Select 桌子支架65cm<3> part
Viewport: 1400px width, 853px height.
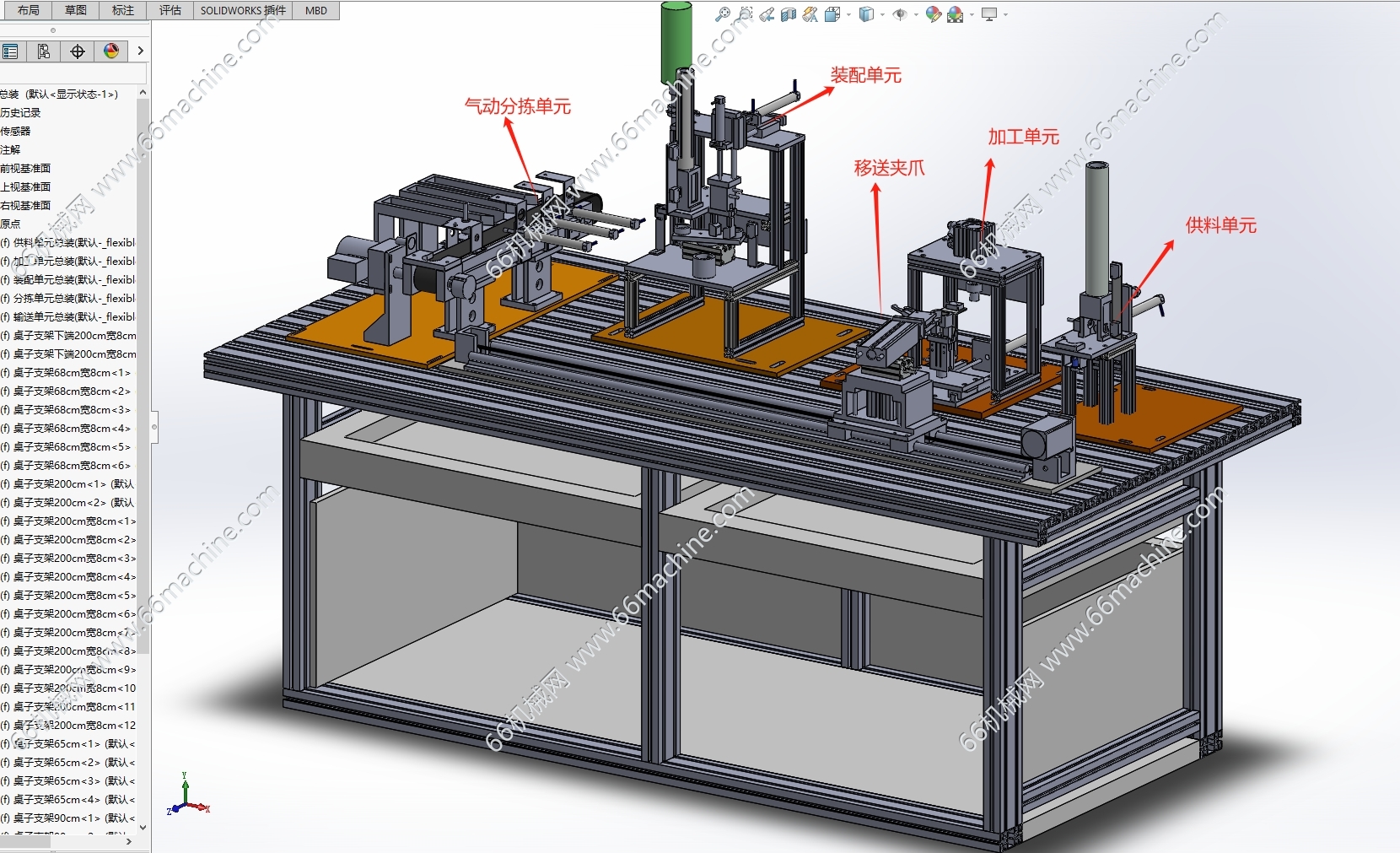67,780
